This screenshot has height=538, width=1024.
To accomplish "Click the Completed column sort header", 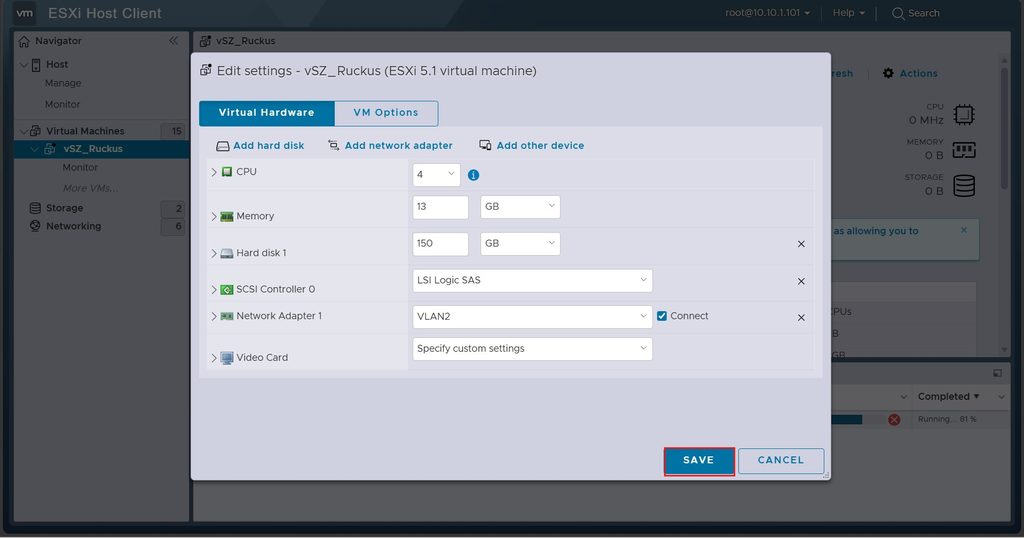I will coord(949,397).
